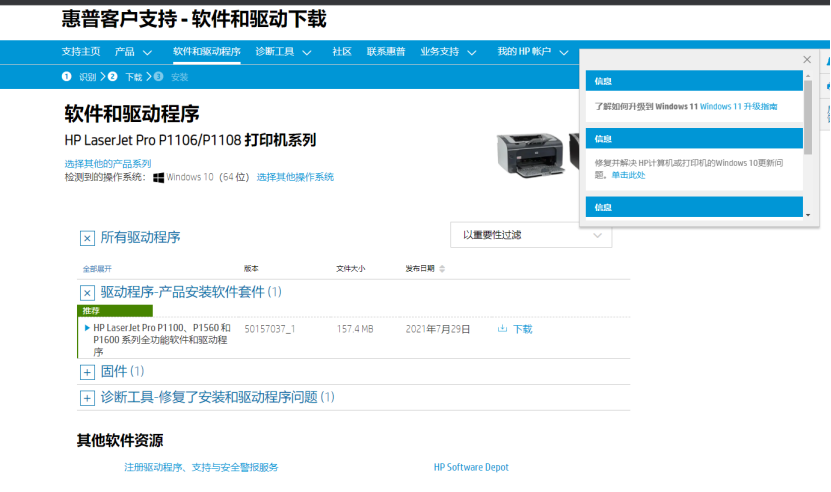Click 选择其他的产品系列 link
Screen dimensions: 831x492
pos(108,163)
